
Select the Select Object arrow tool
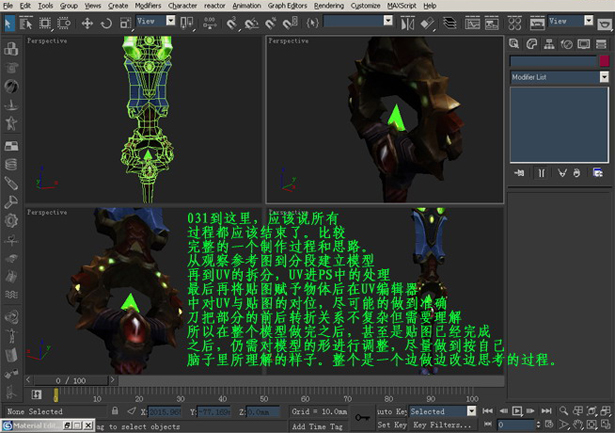click(10, 22)
